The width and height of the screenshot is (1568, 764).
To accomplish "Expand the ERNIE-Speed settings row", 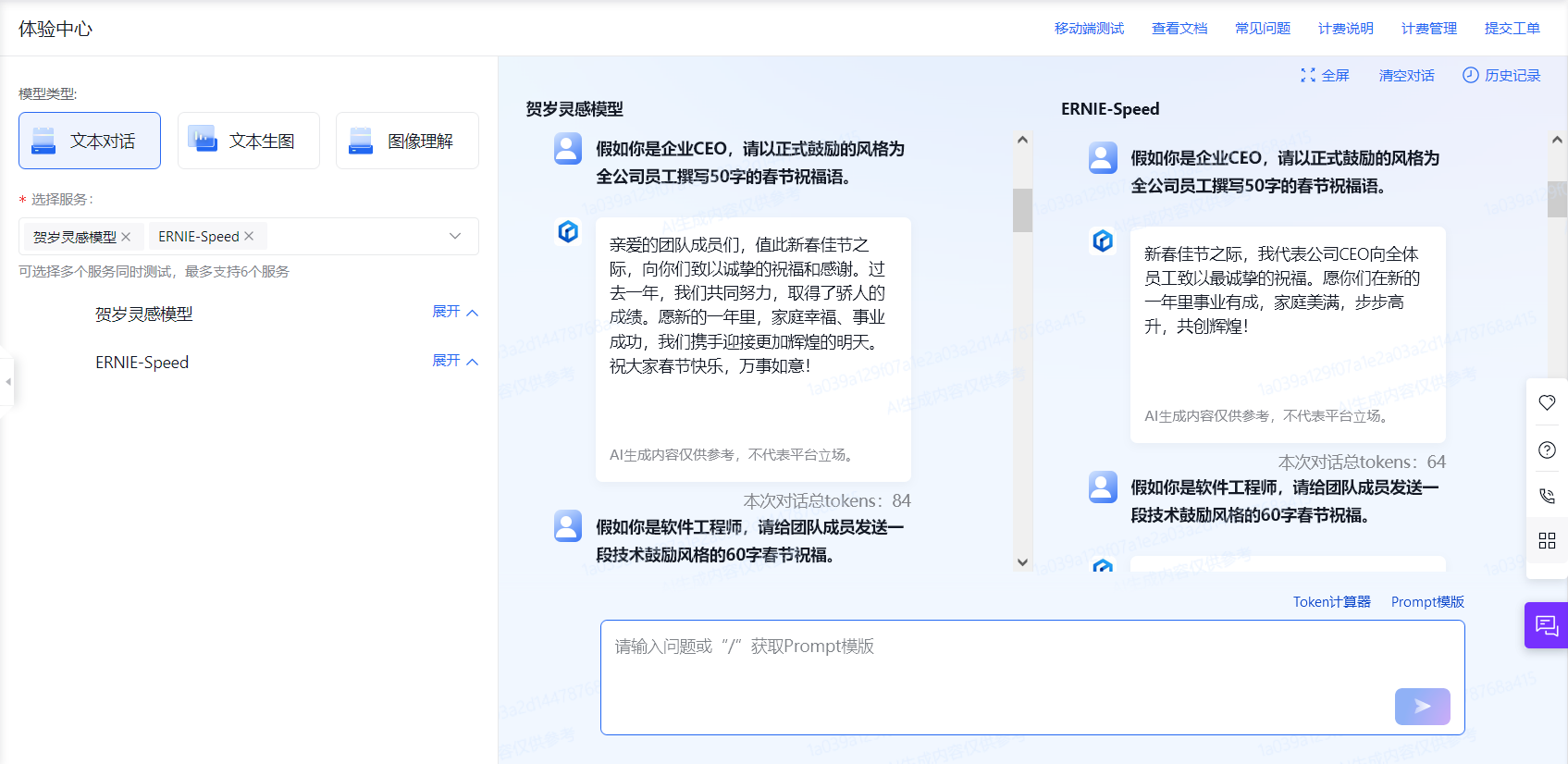I will [455, 361].
